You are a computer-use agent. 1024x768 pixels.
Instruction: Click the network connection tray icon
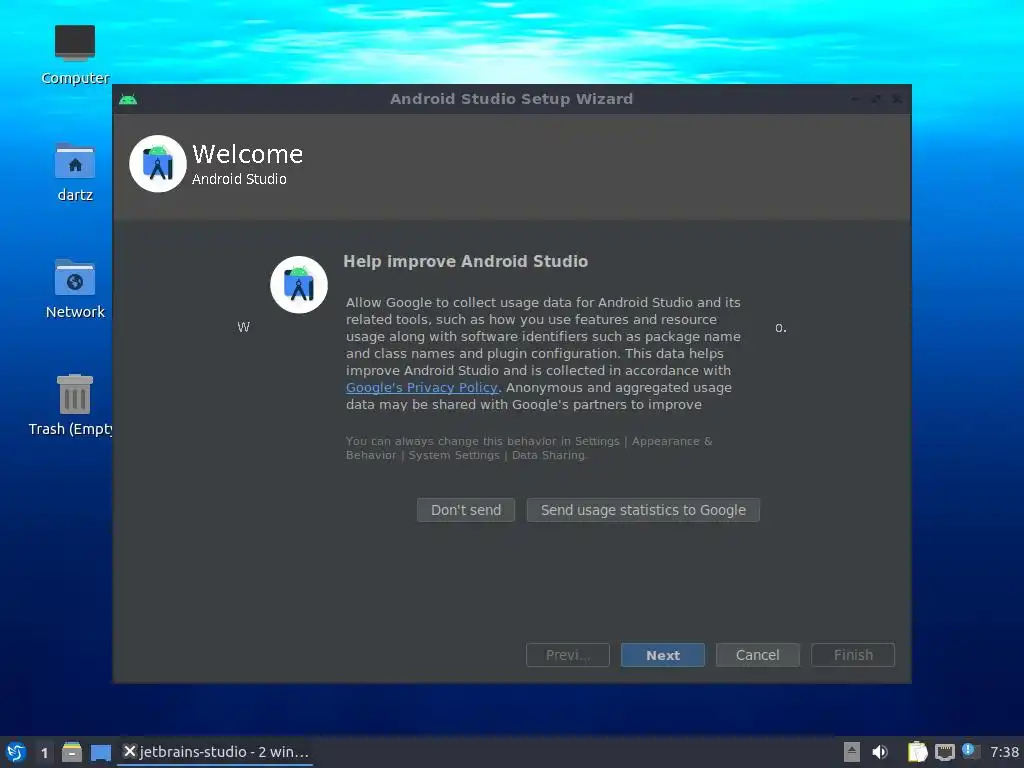[944, 752]
